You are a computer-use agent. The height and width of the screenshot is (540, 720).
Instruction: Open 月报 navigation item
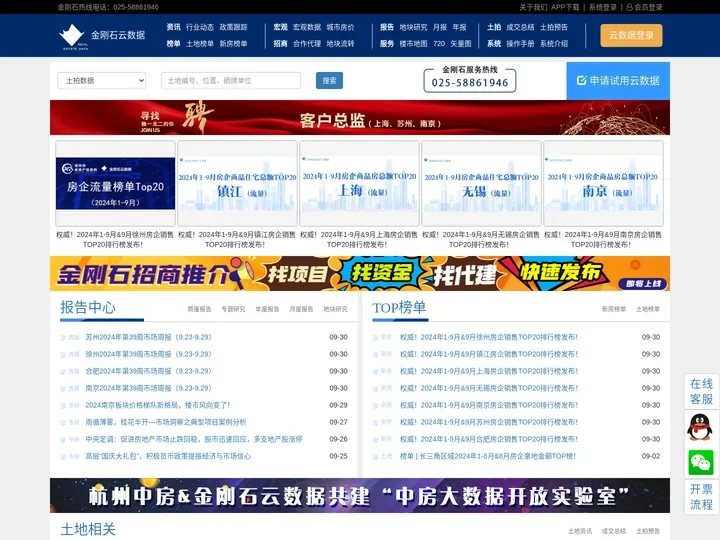[439, 27]
